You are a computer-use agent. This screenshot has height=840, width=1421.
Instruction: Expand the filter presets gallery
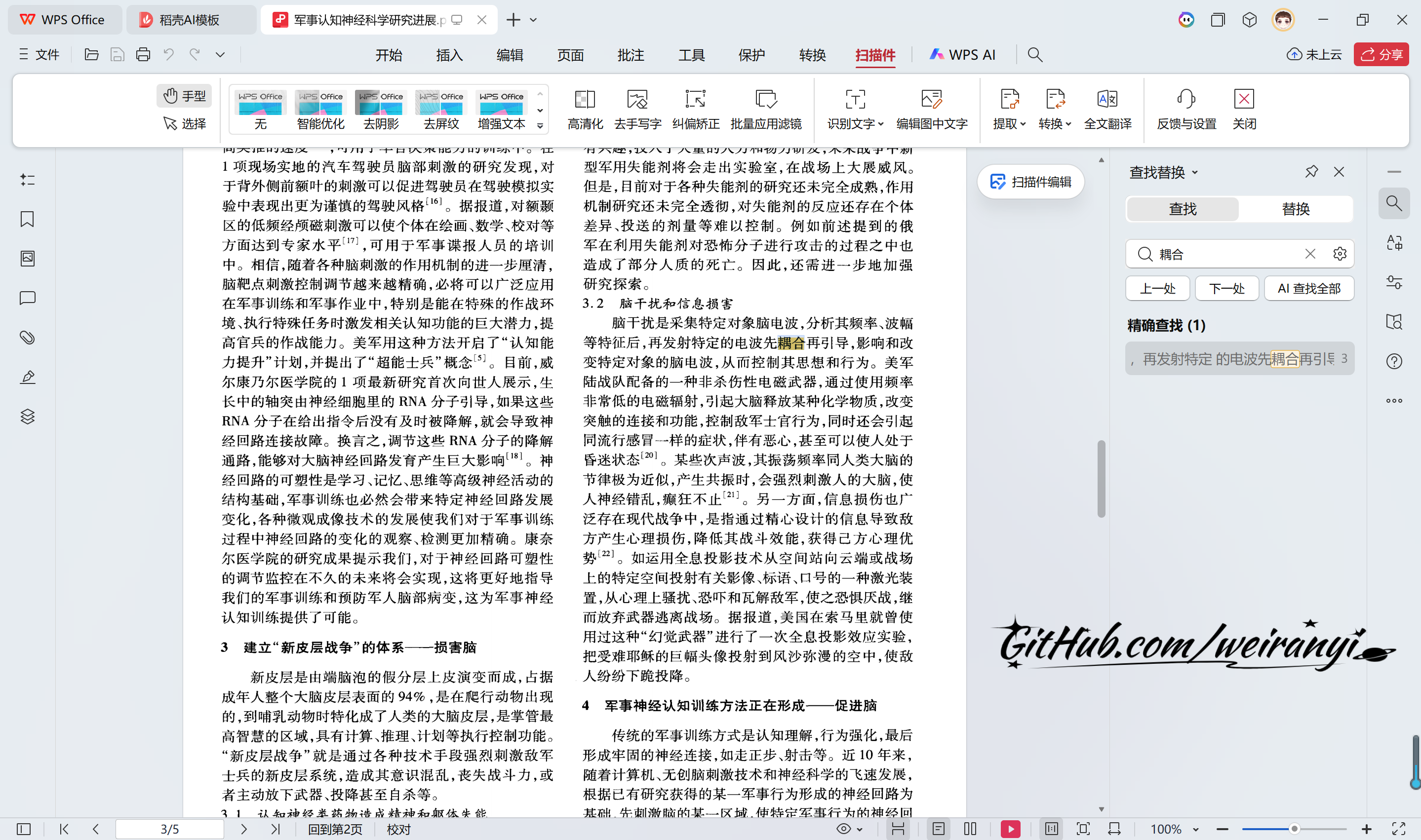(x=540, y=126)
